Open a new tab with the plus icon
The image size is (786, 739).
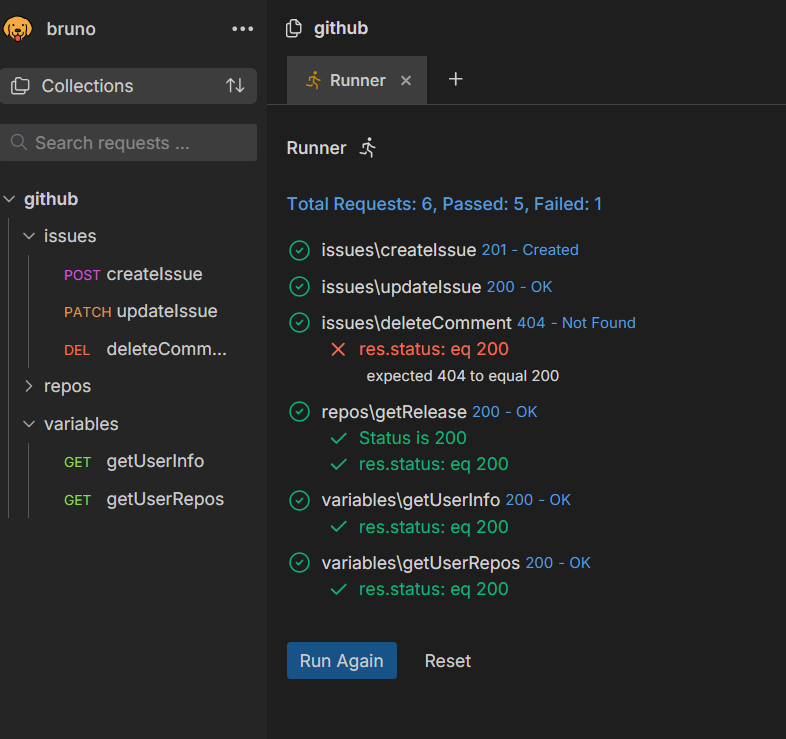[455, 79]
